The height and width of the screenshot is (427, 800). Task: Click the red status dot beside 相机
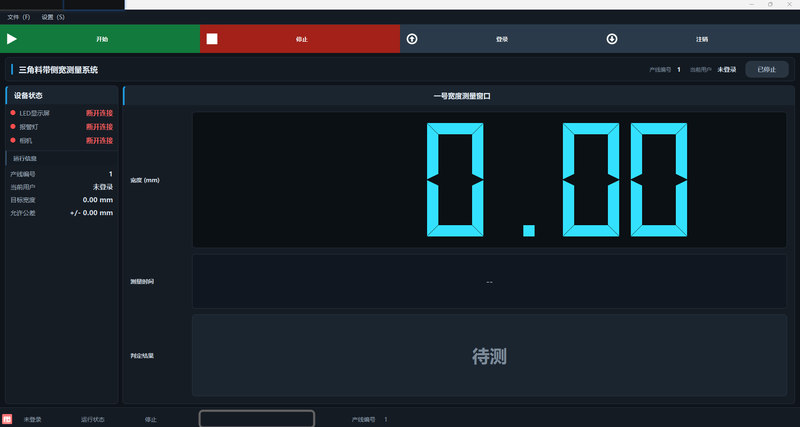tap(13, 140)
